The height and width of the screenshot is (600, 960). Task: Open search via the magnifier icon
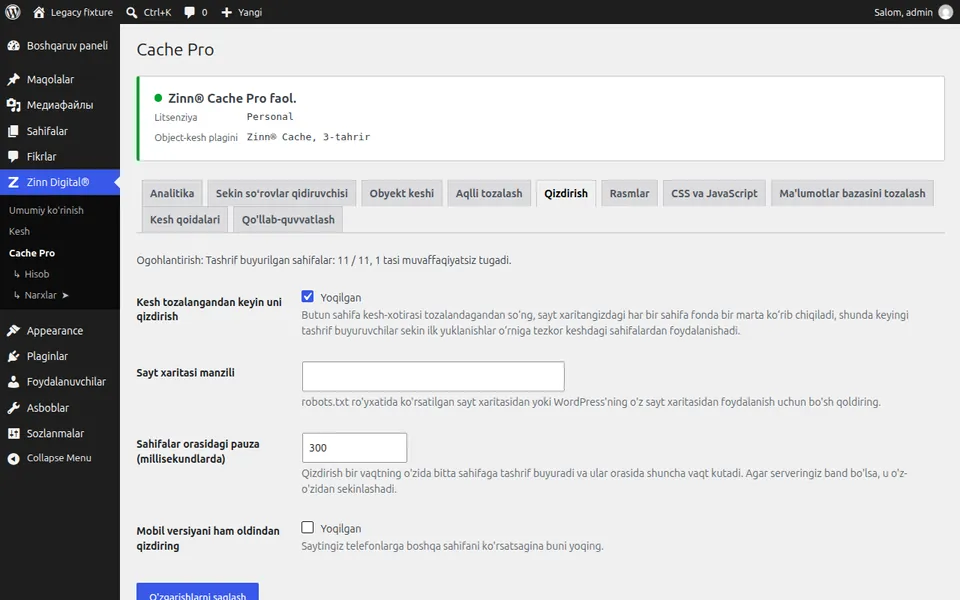[x=132, y=12]
